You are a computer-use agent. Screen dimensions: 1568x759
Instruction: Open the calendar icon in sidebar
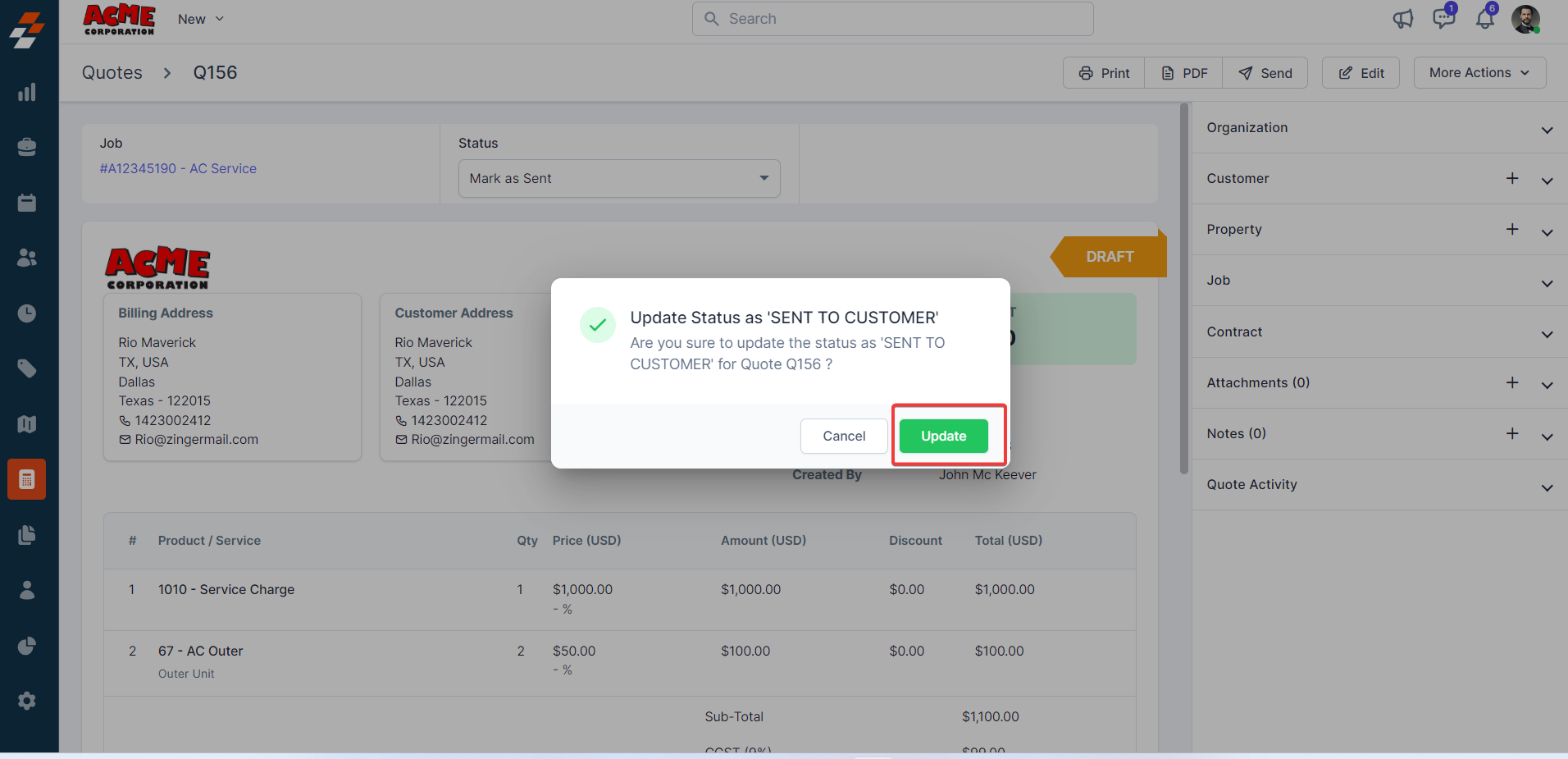[x=27, y=203]
